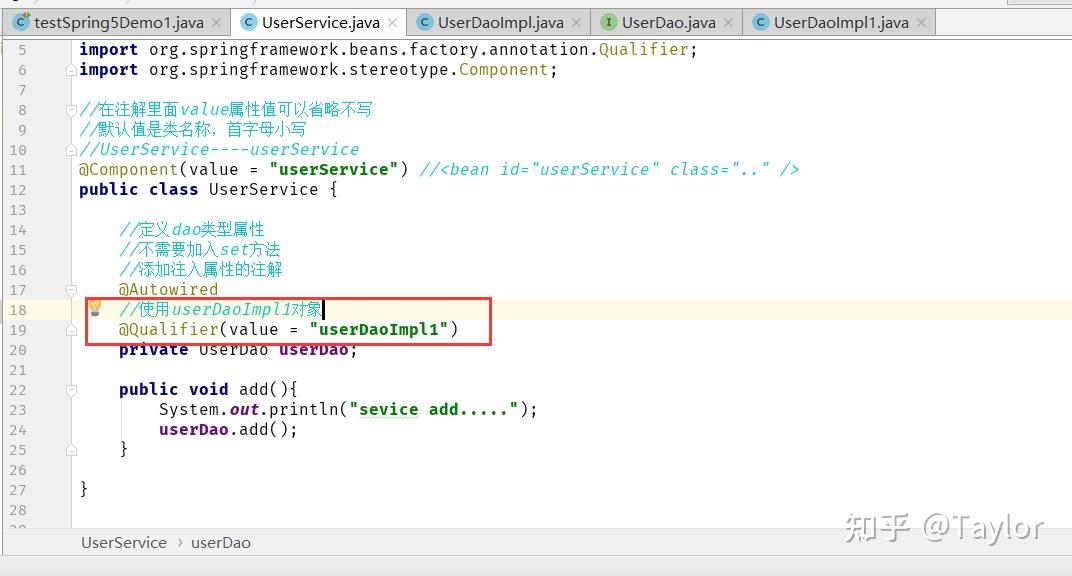Click the UserService breadcrumb
Screen dimensions: 1072x576
click(x=124, y=543)
